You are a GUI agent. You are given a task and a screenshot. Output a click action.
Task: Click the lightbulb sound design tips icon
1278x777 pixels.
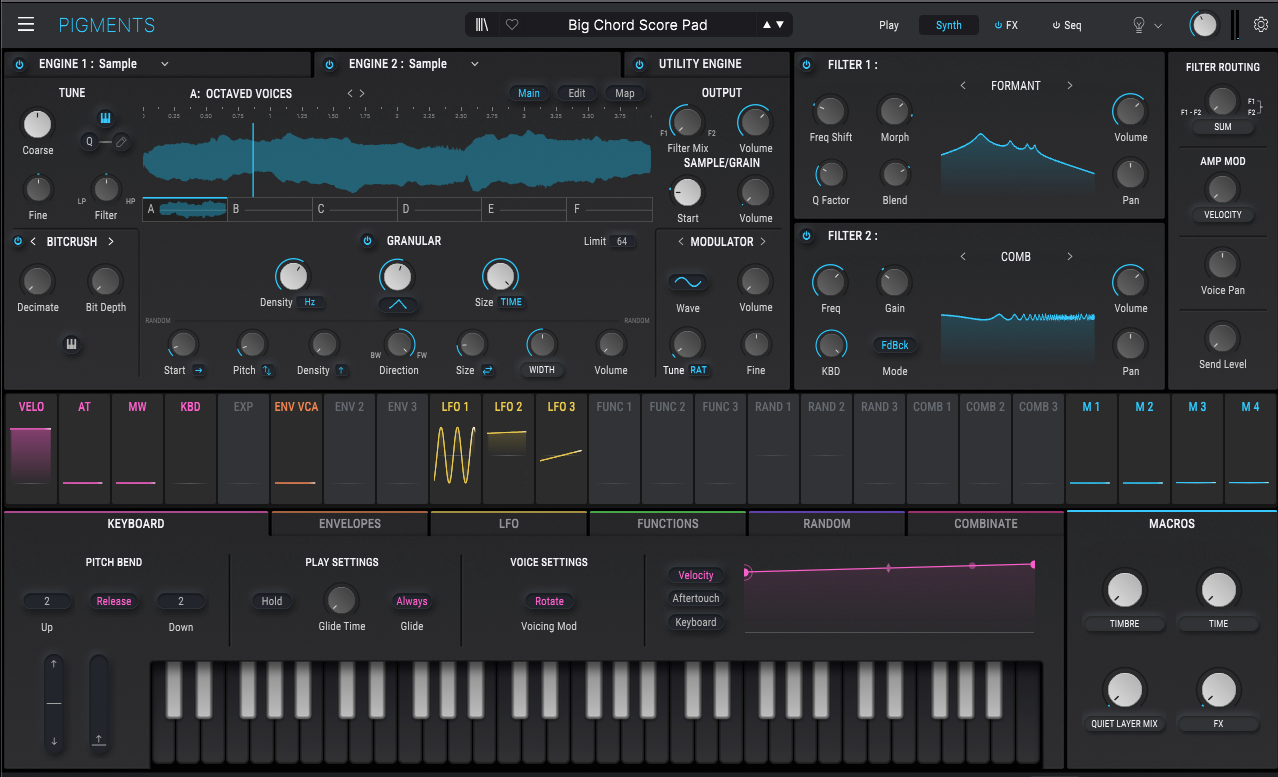click(x=1138, y=25)
